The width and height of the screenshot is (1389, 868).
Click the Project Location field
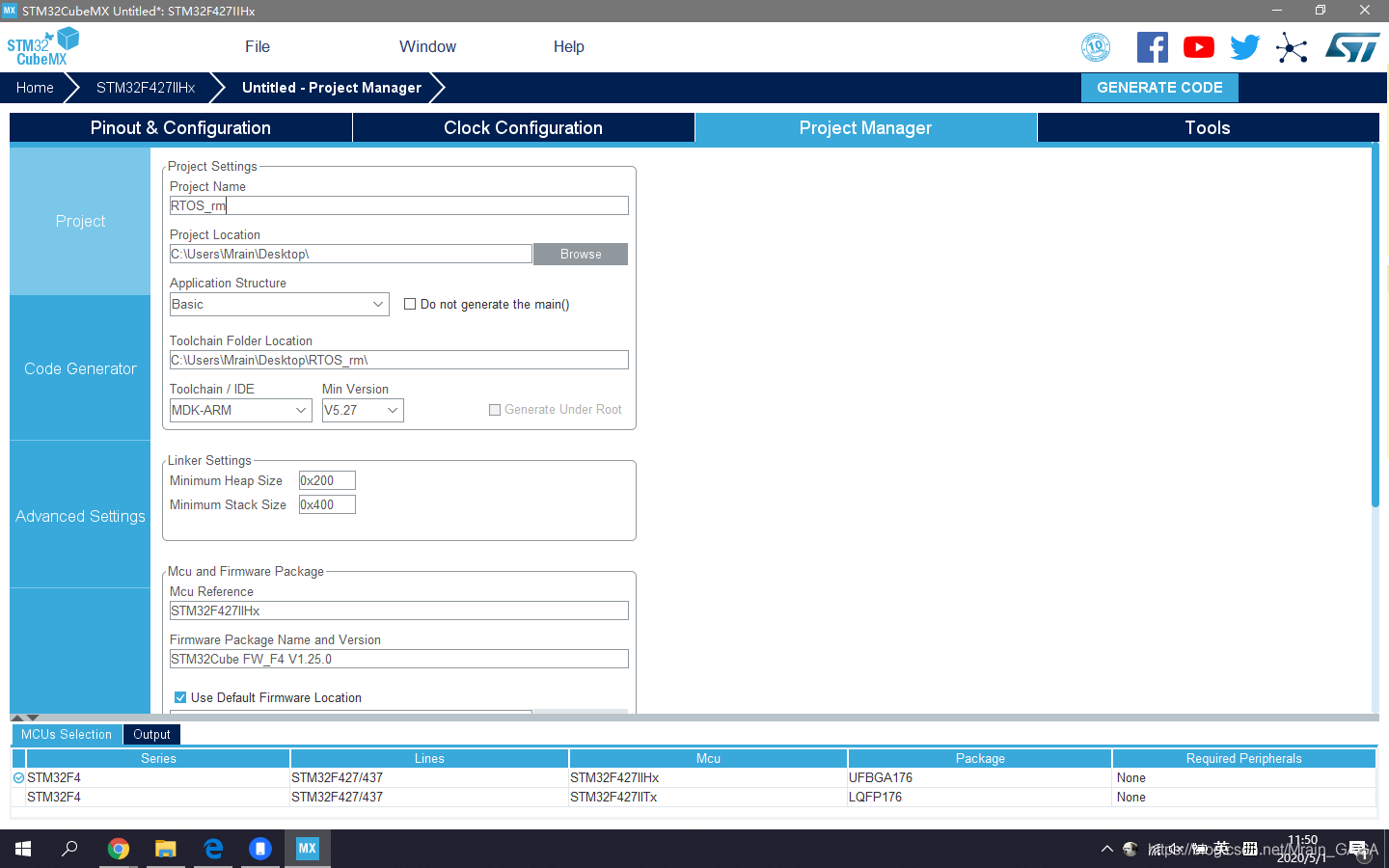click(351, 254)
